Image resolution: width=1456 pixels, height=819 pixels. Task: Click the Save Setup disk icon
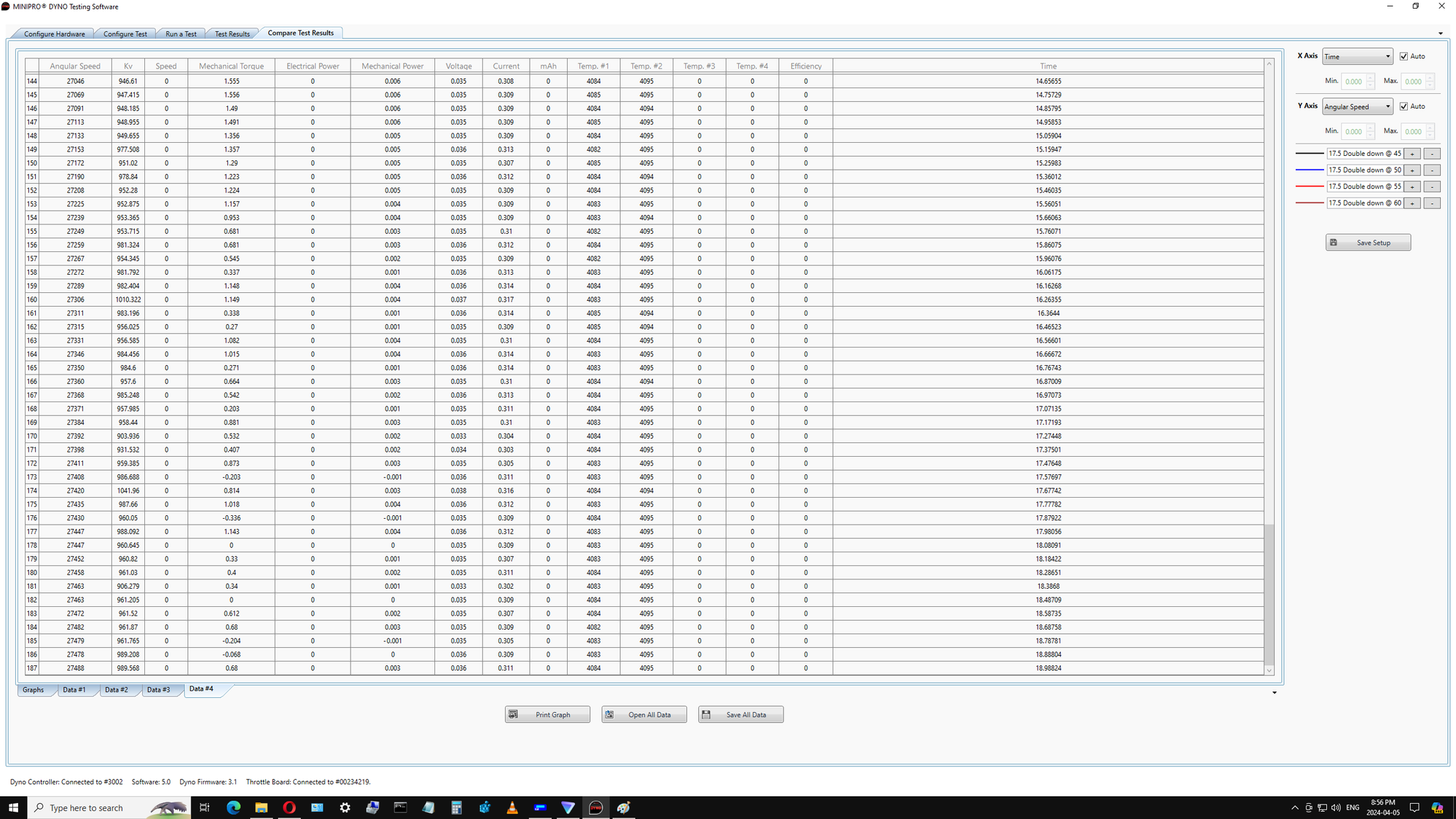tap(1334, 242)
